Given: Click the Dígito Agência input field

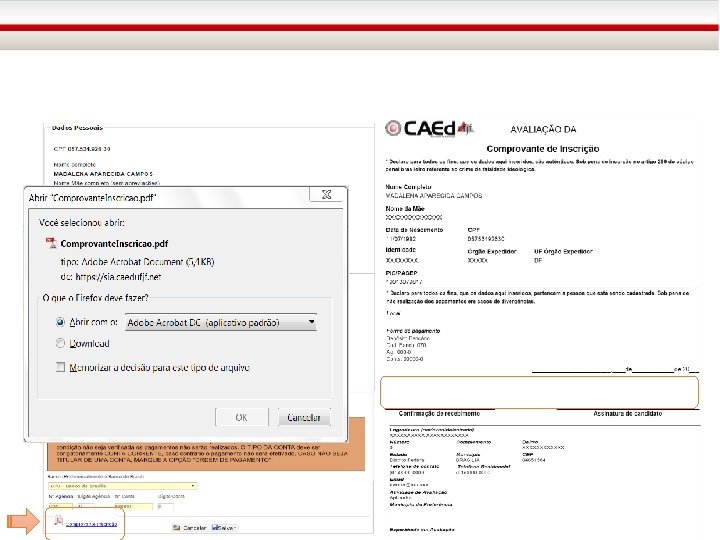Looking at the screenshot, I should click(x=86, y=506).
